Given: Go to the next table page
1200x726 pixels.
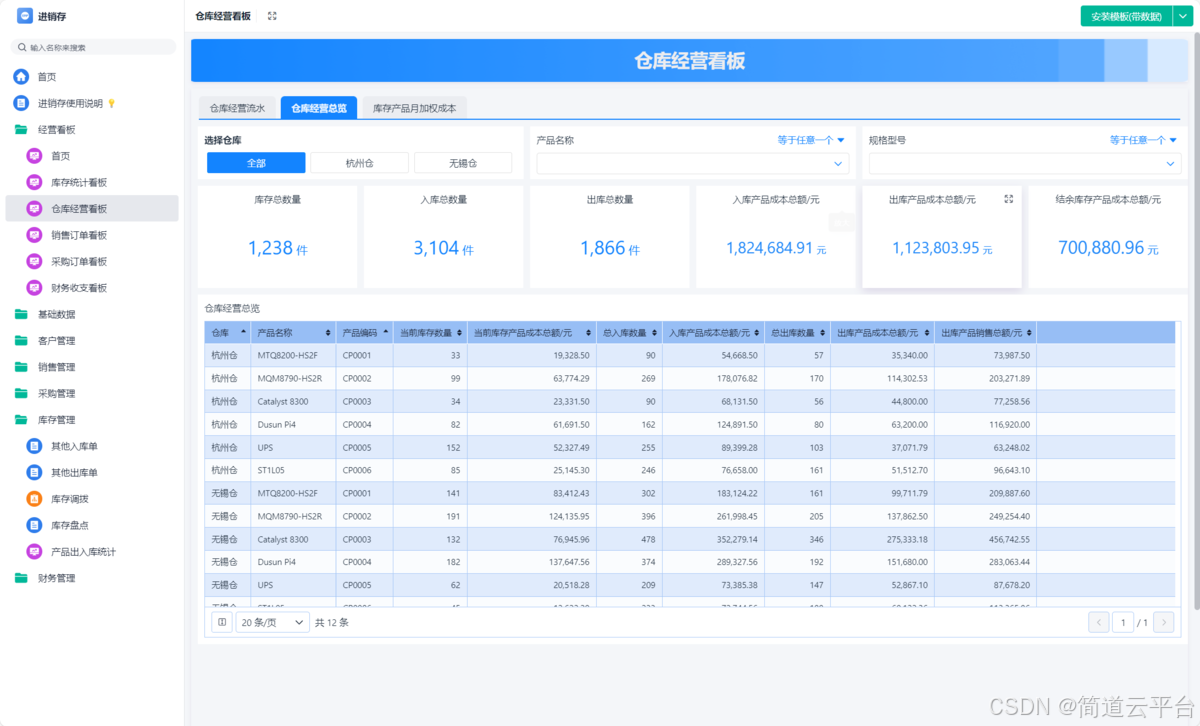Looking at the screenshot, I should pos(1163,622).
